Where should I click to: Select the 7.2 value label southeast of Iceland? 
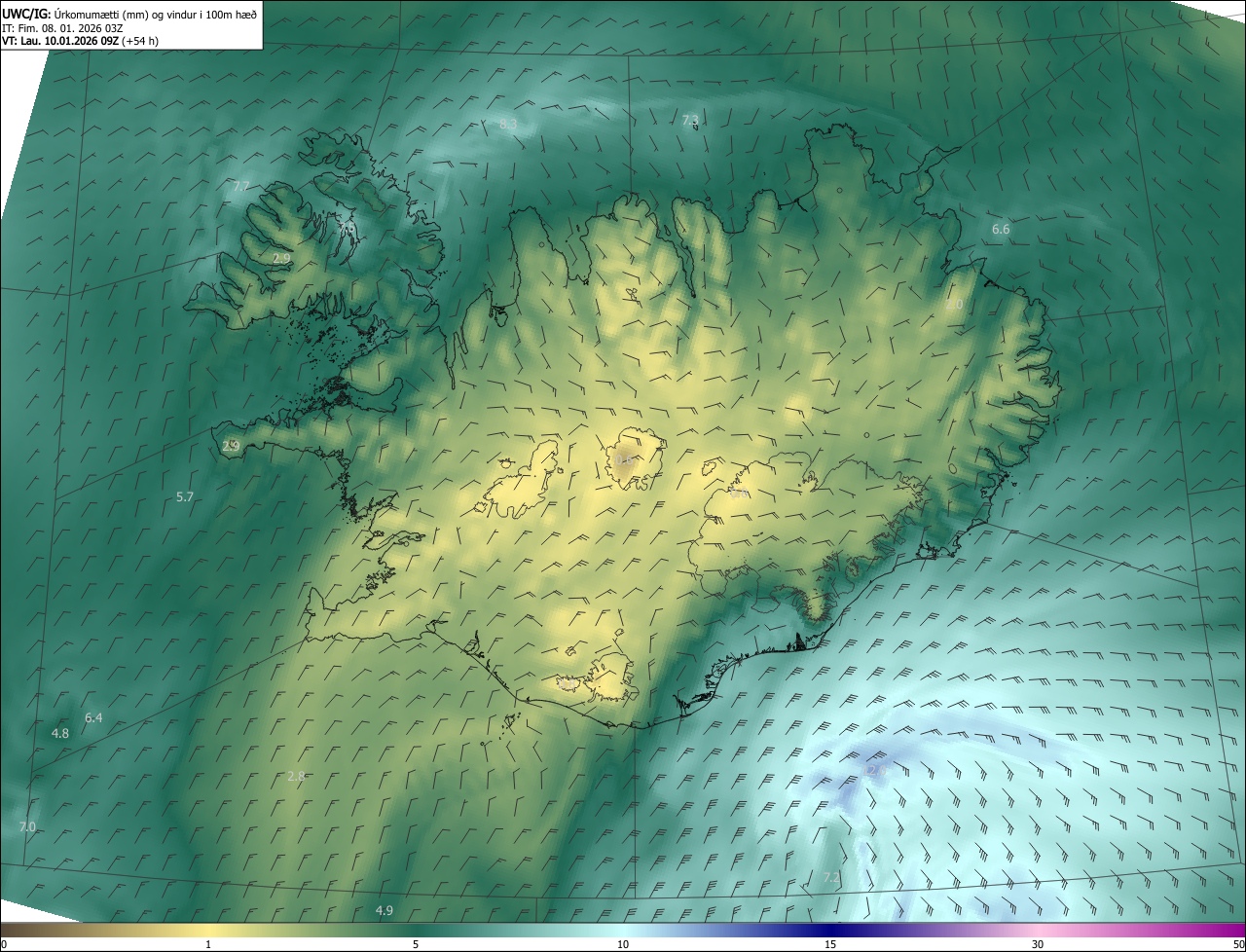pyautogui.click(x=831, y=877)
